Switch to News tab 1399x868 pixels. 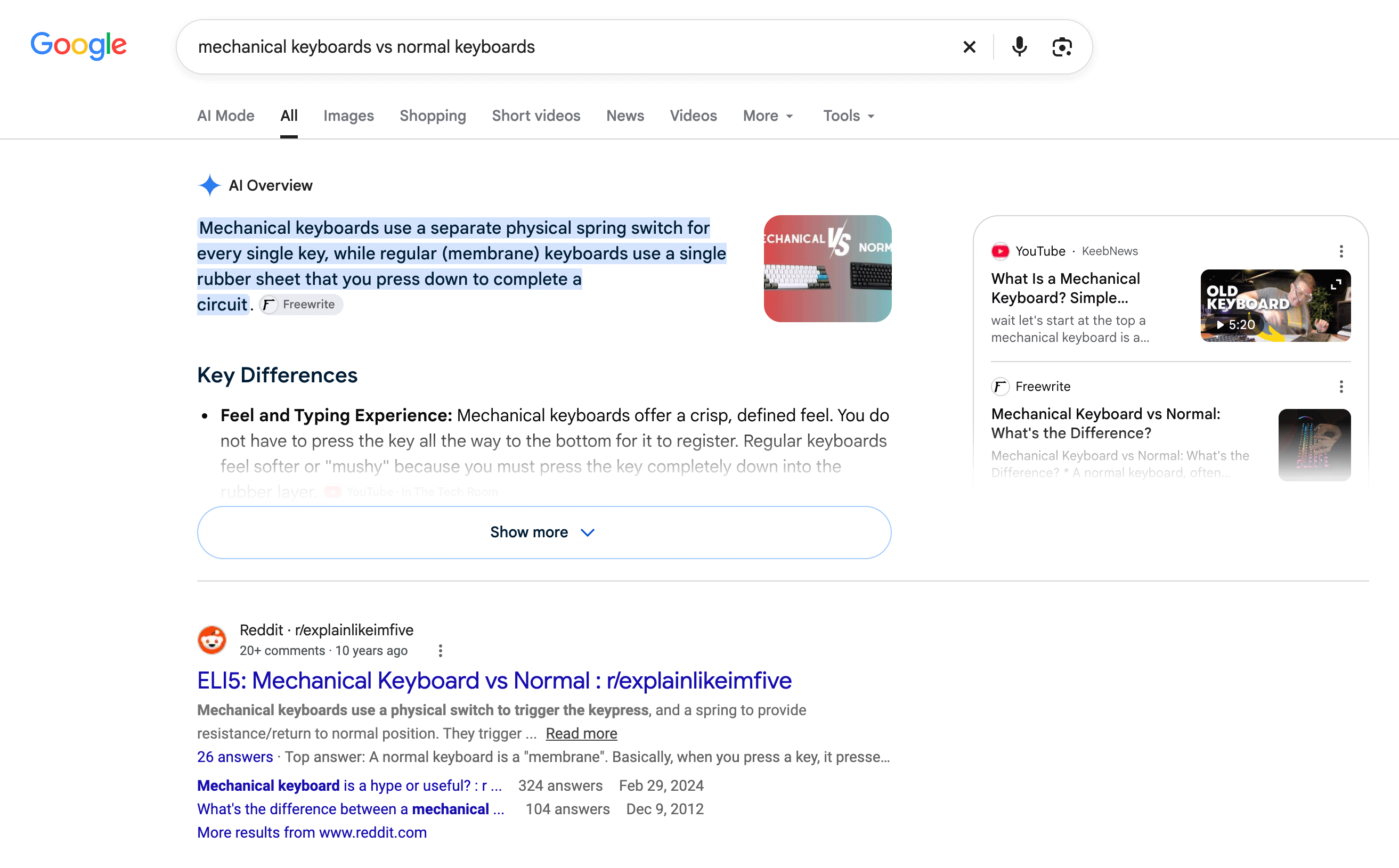pyautogui.click(x=625, y=116)
